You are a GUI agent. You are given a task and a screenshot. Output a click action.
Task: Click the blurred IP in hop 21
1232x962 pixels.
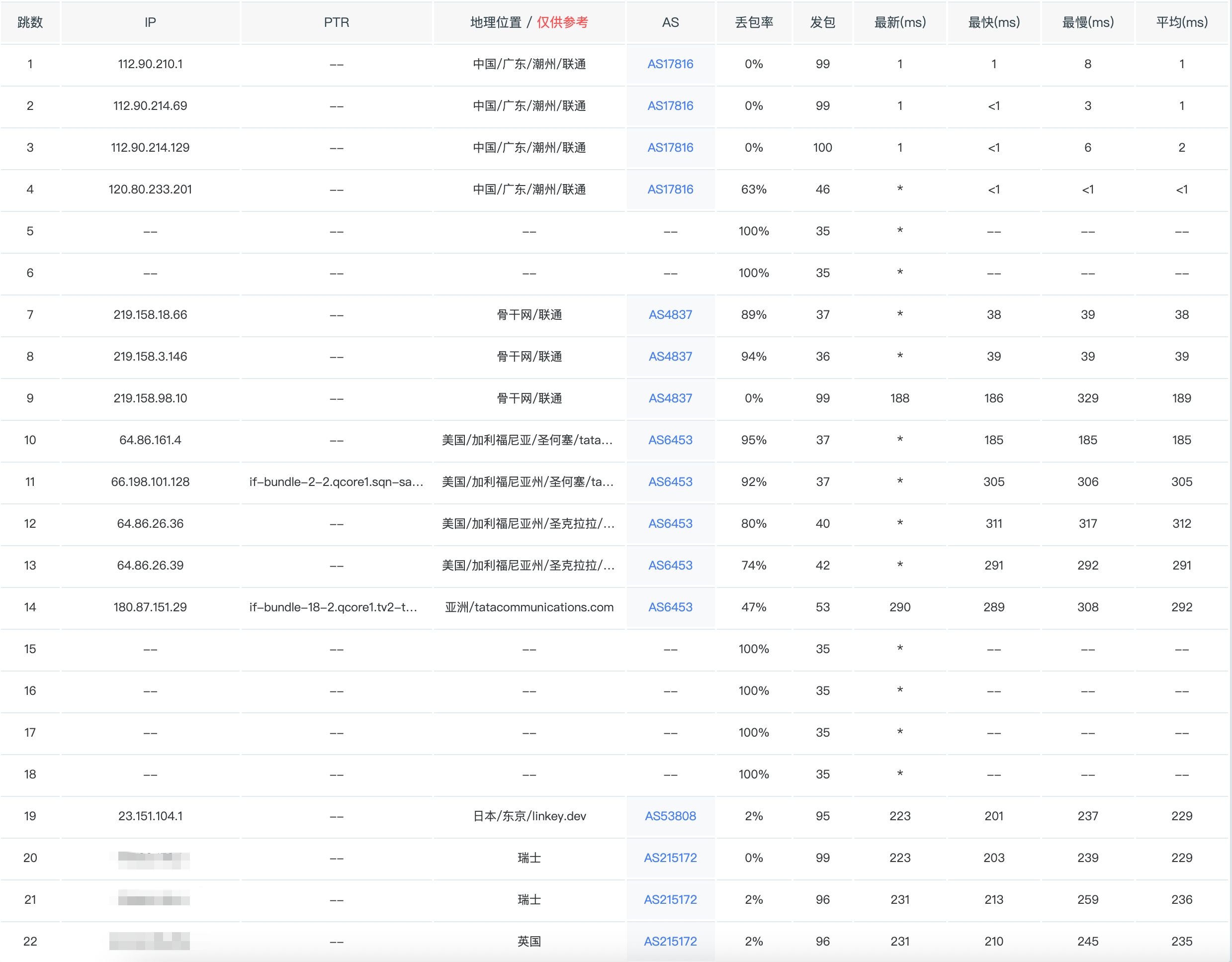(150, 899)
